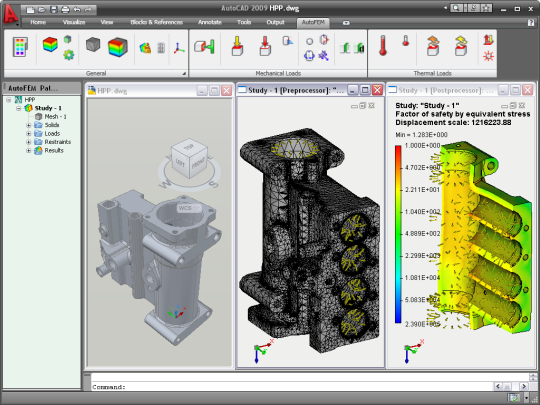Click the colored results with lock icon

[145, 48]
